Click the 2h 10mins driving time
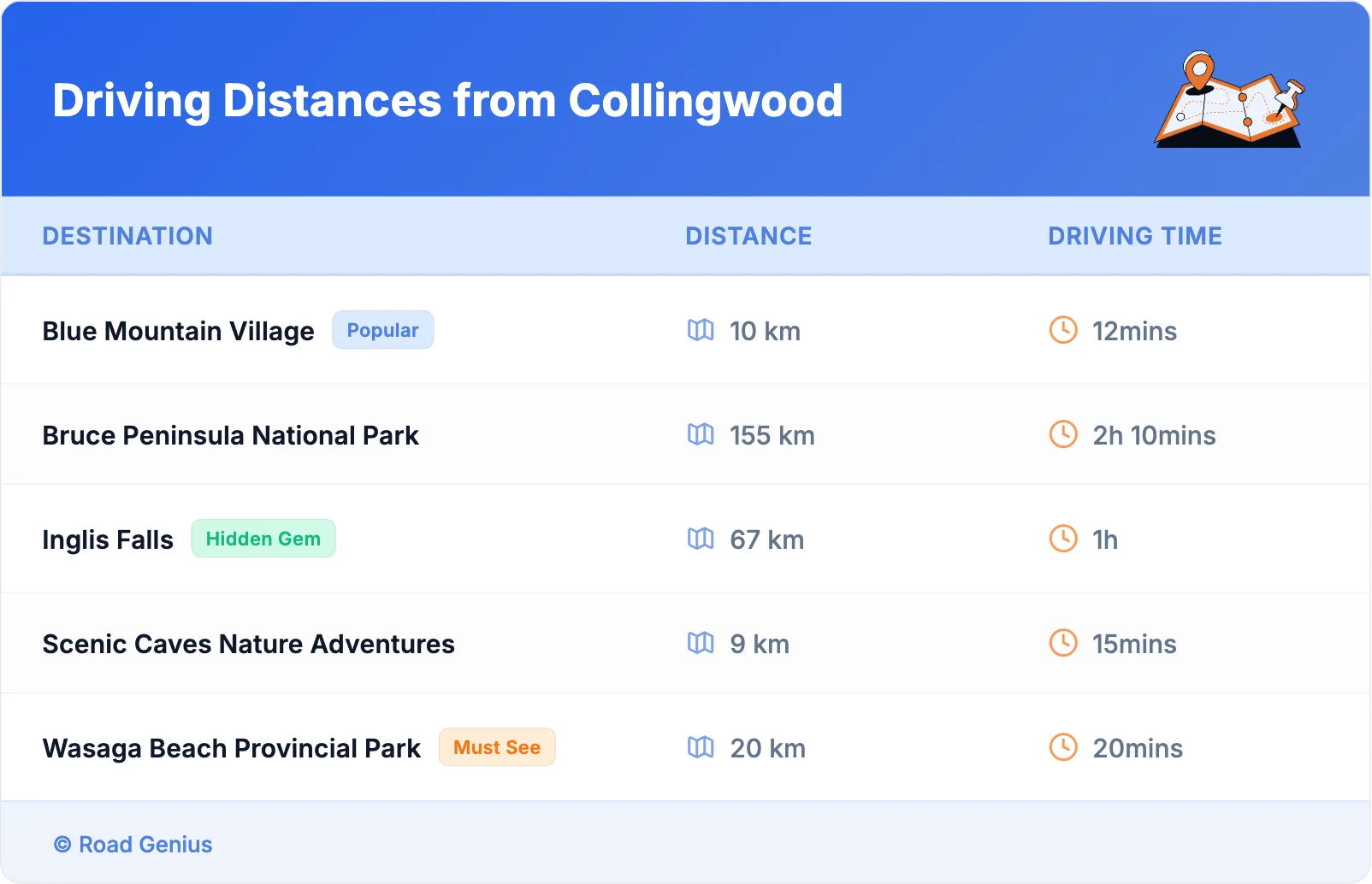This screenshot has height=884, width=1372. coord(1154,435)
